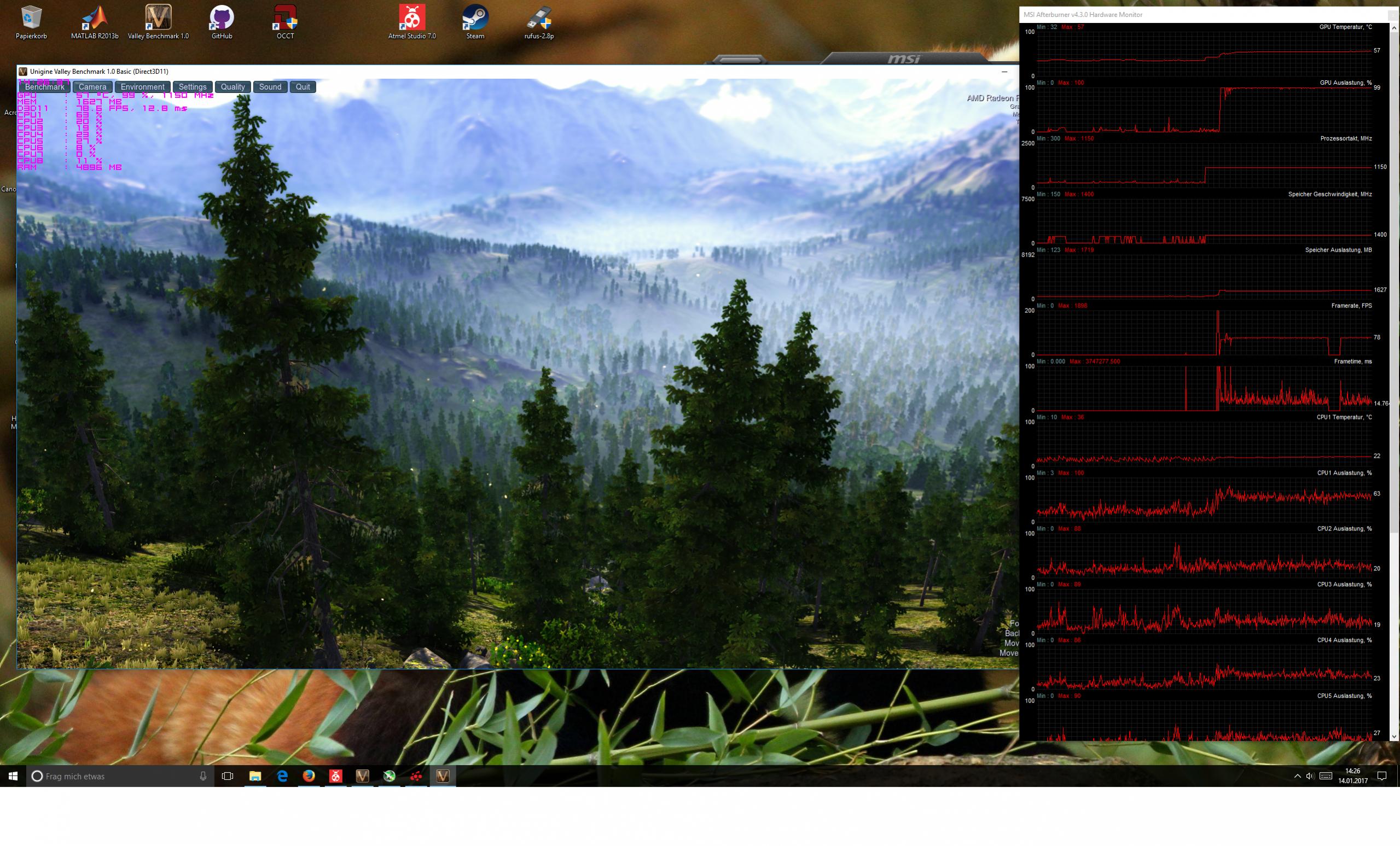This screenshot has width=1400, height=846.
Task: Click the Speicher Geschwindigkeit graph
Action: [x=1204, y=221]
